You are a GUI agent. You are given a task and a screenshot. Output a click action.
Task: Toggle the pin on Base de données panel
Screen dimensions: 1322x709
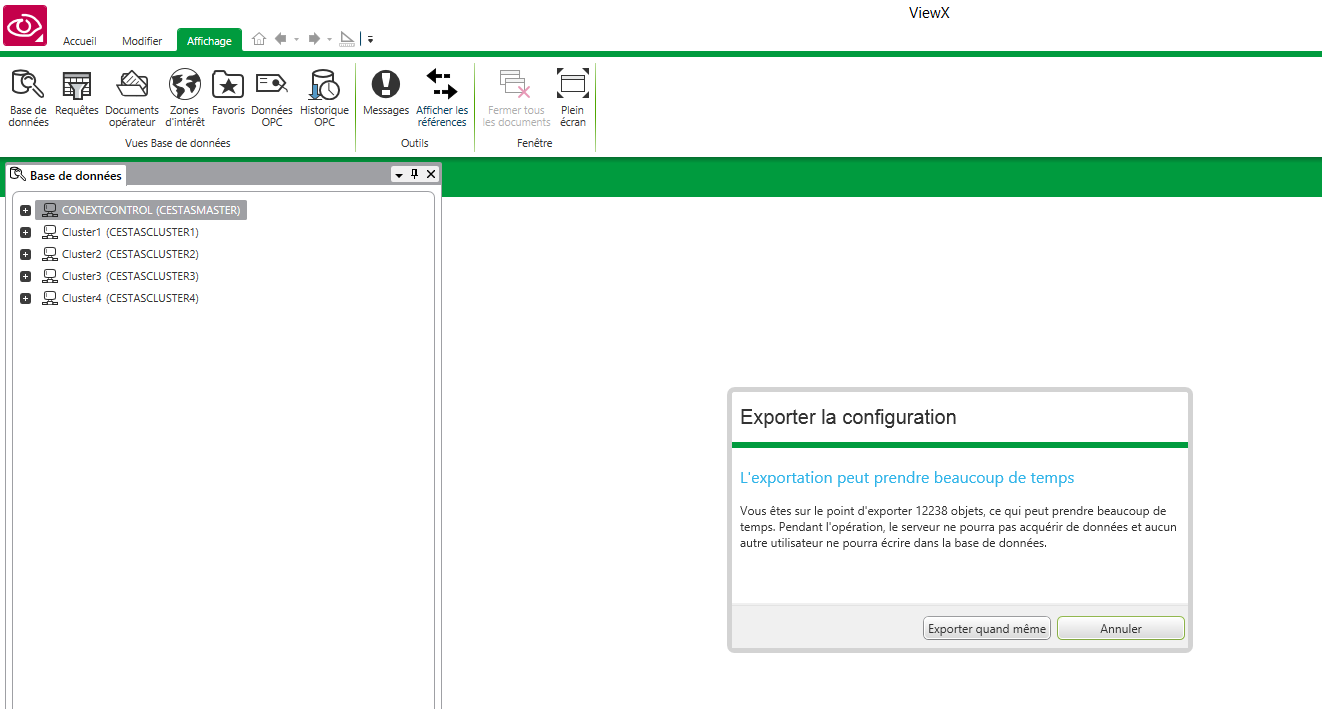click(415, 175)
